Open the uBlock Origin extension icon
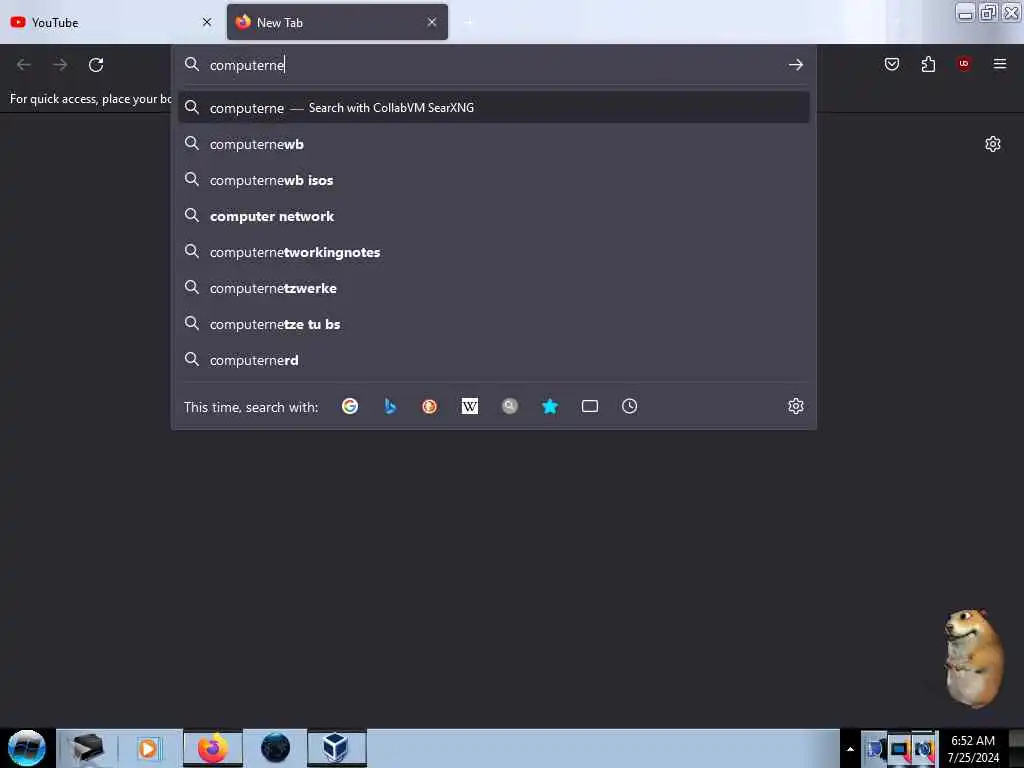 [963, 63]
